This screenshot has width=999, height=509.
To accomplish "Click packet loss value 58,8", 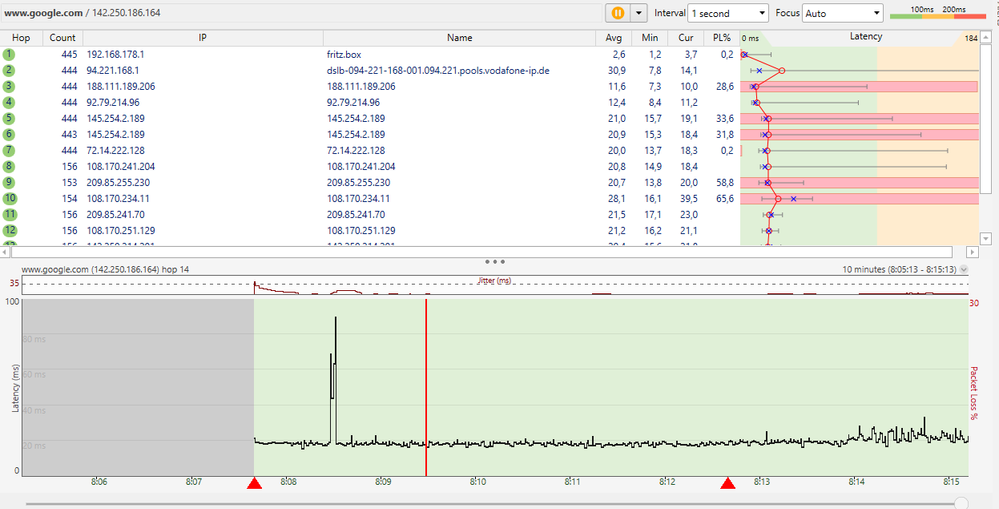I will 725,182.
